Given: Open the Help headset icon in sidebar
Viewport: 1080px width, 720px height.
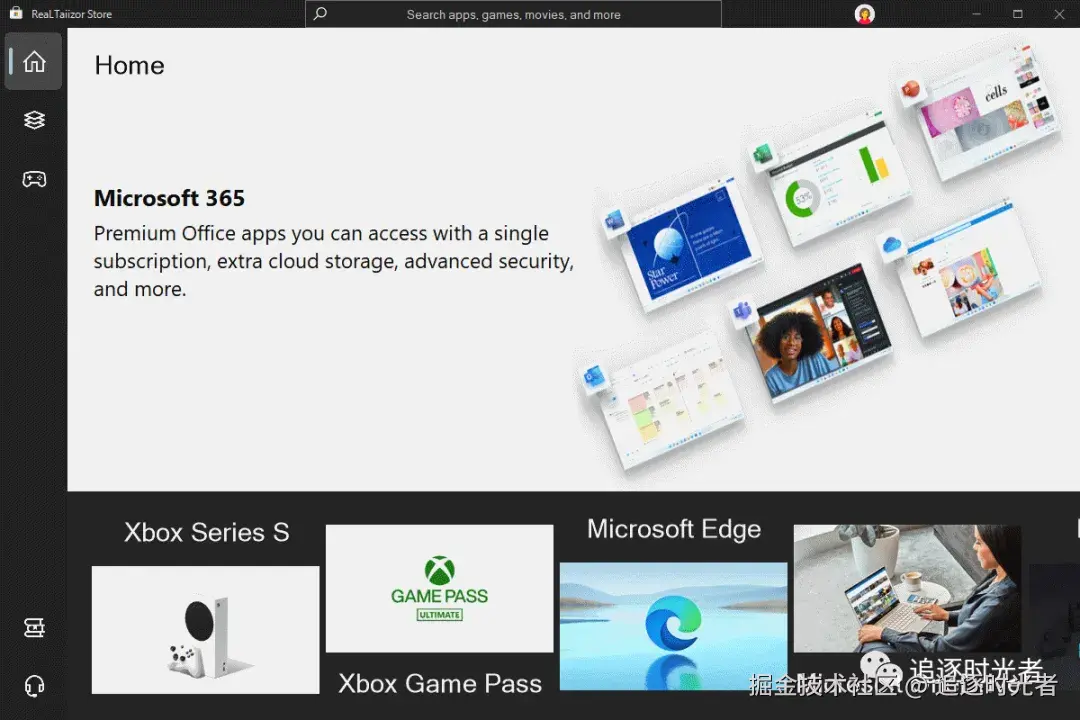Looking at the screenshot, I should click(34, 686).
